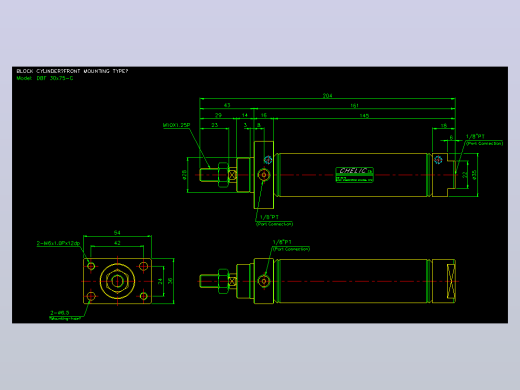Click the 2-ø6.5 mounting hole callout
The width and height of the screenshot is (520, 390).
point(60,313)
